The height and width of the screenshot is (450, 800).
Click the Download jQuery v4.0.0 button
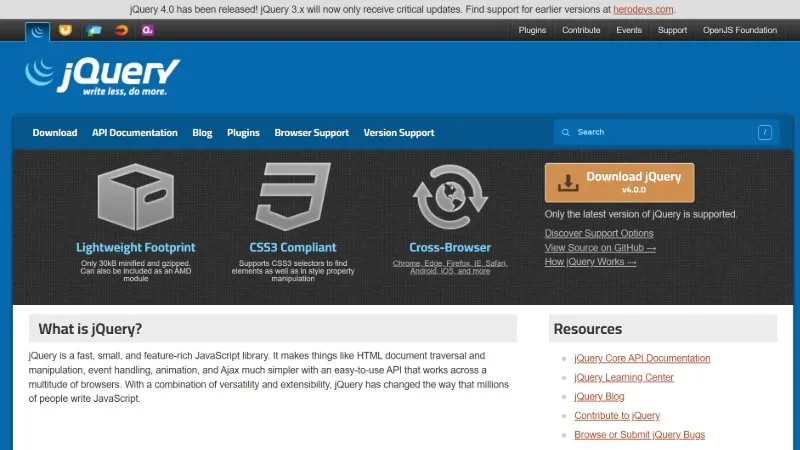(x=619, y=183)
